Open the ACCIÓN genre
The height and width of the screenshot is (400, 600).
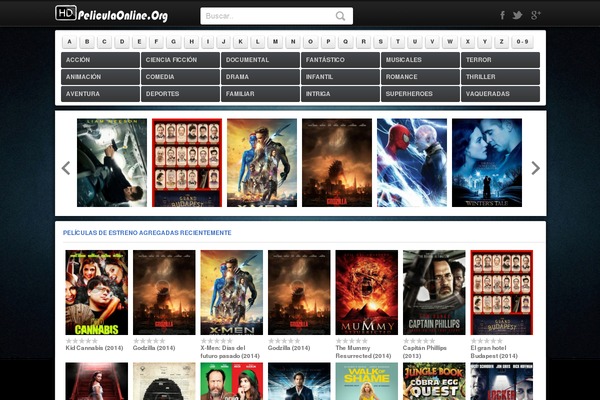[100, 60]
